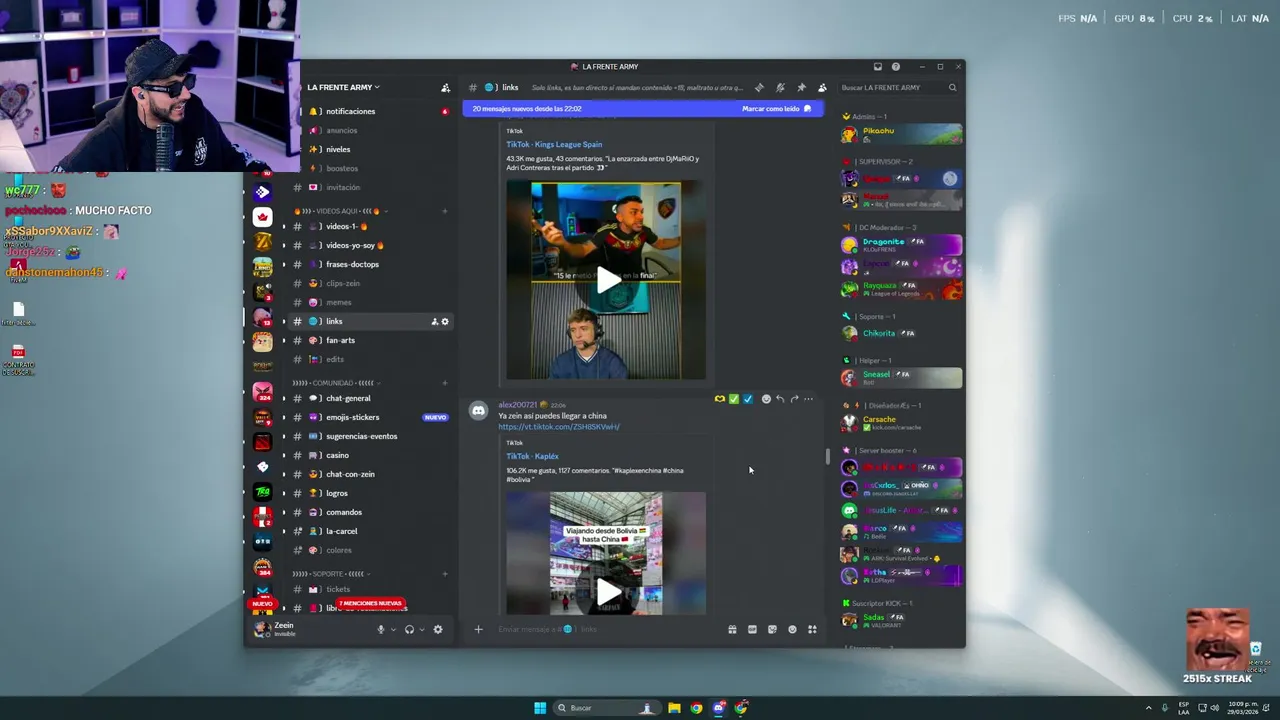React with yellow heart emoji on message
Viewport: 1280px width, 720px height.
719,399
